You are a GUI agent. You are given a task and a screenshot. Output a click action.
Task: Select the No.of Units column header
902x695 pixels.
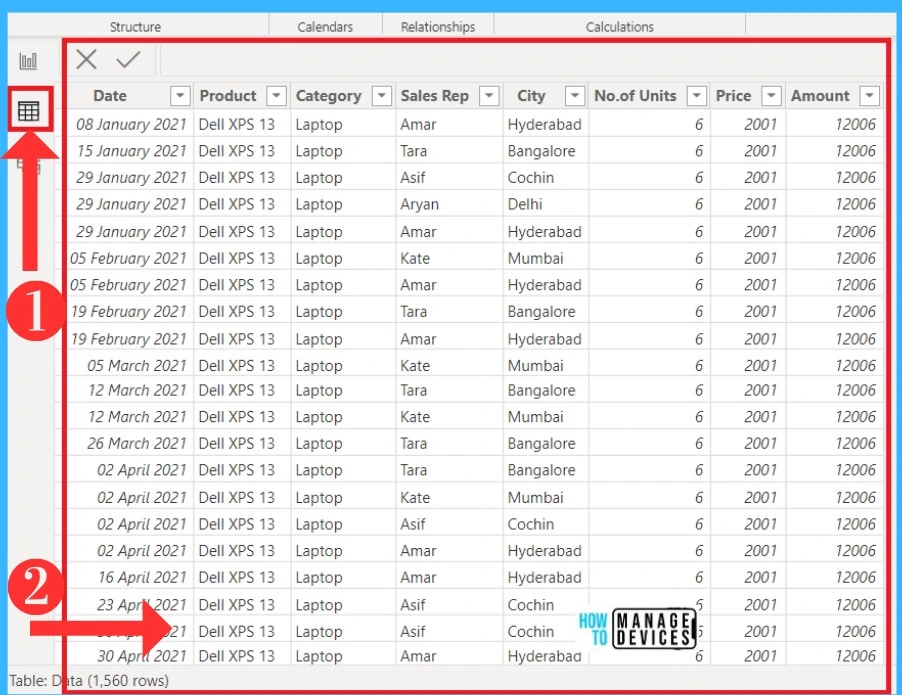point(635,96)
